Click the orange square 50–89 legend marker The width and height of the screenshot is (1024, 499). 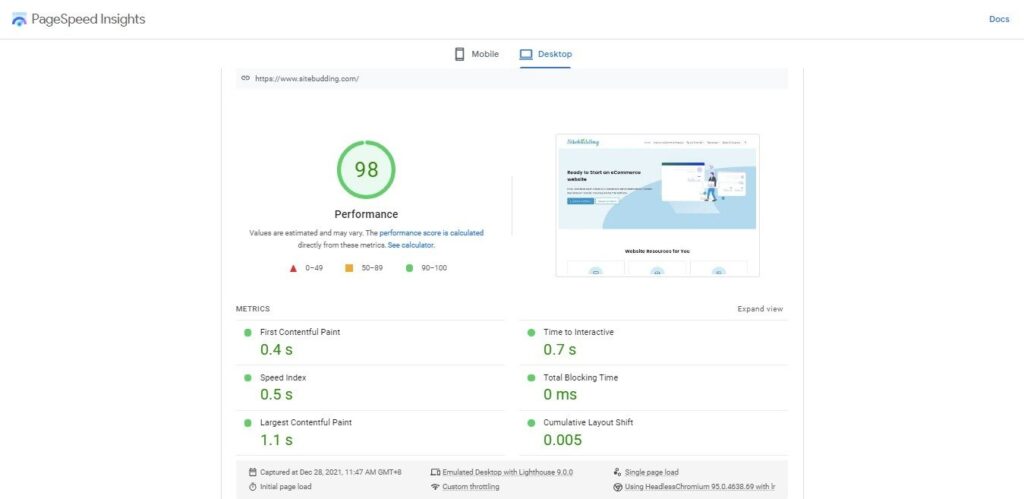(349, 268)
